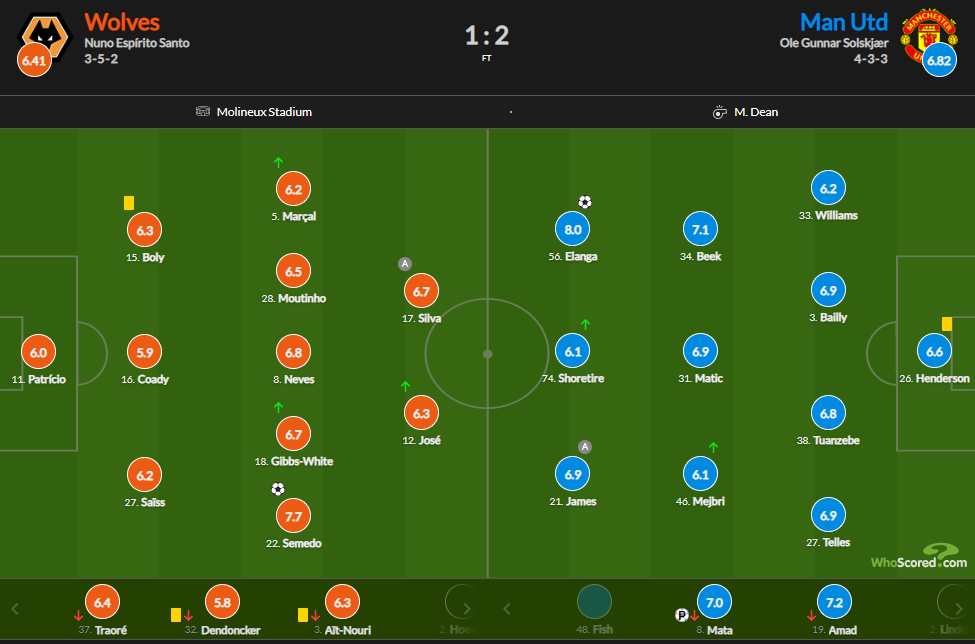The height and width of the screenshot is (644, 975).
Task: Click the penalty icon beside Mata
Action: point(682,615)
